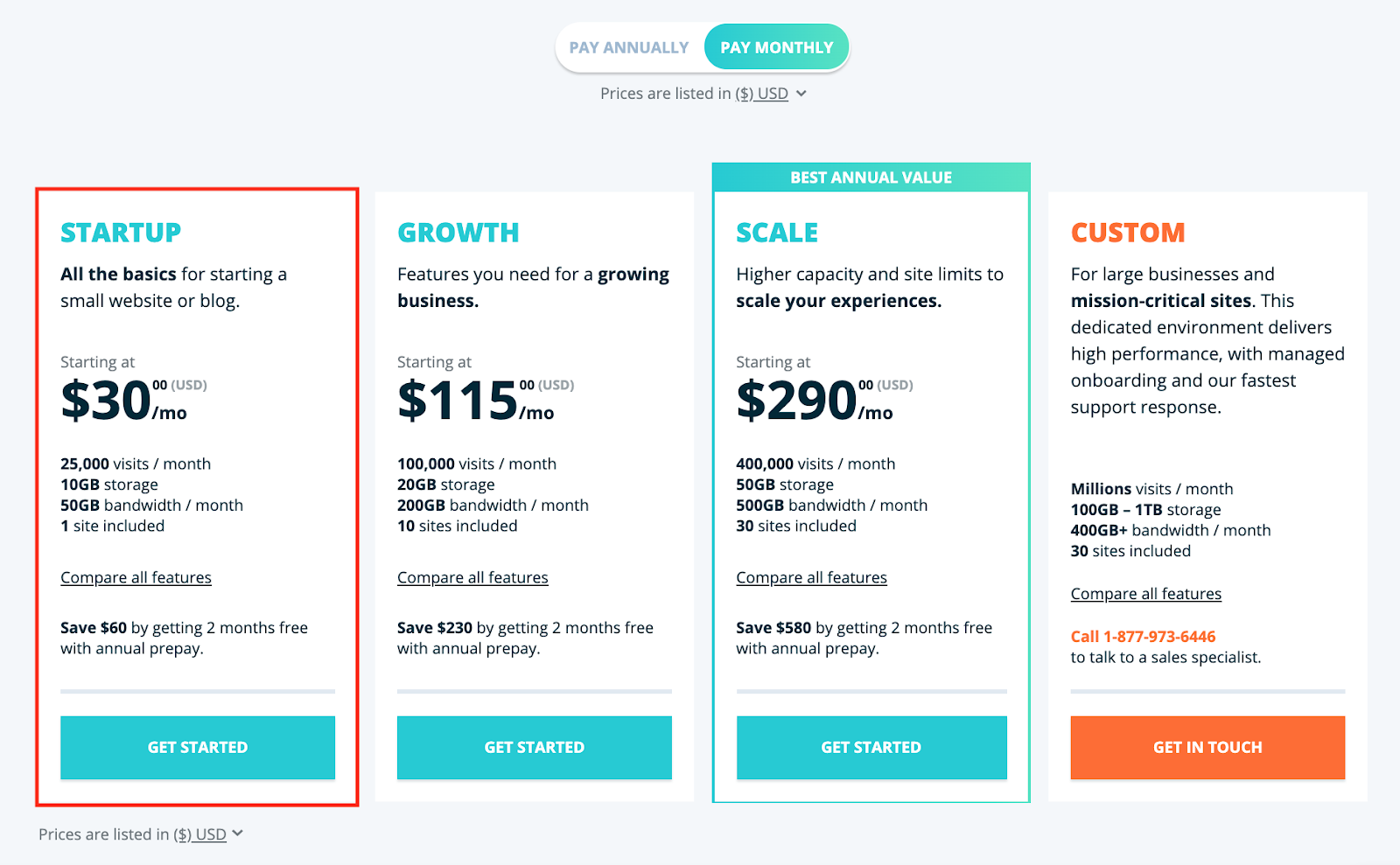Click Get Started under Scale plan
The image size is (1400, 865).
871,747
